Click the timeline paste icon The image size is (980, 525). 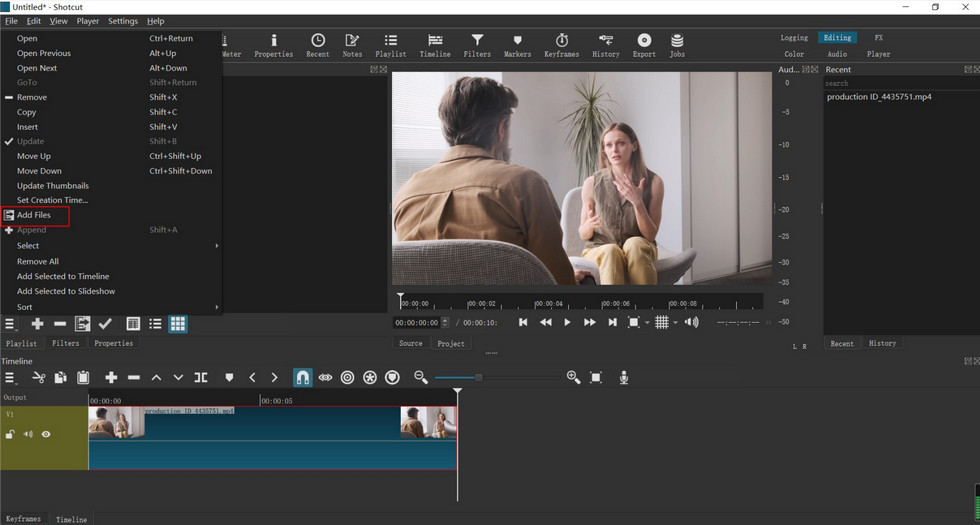point(82,378)
